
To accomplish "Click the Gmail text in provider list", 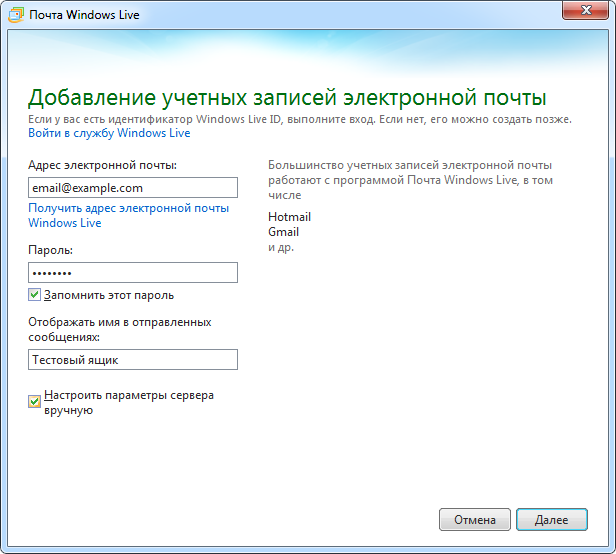I will point(284,232).
